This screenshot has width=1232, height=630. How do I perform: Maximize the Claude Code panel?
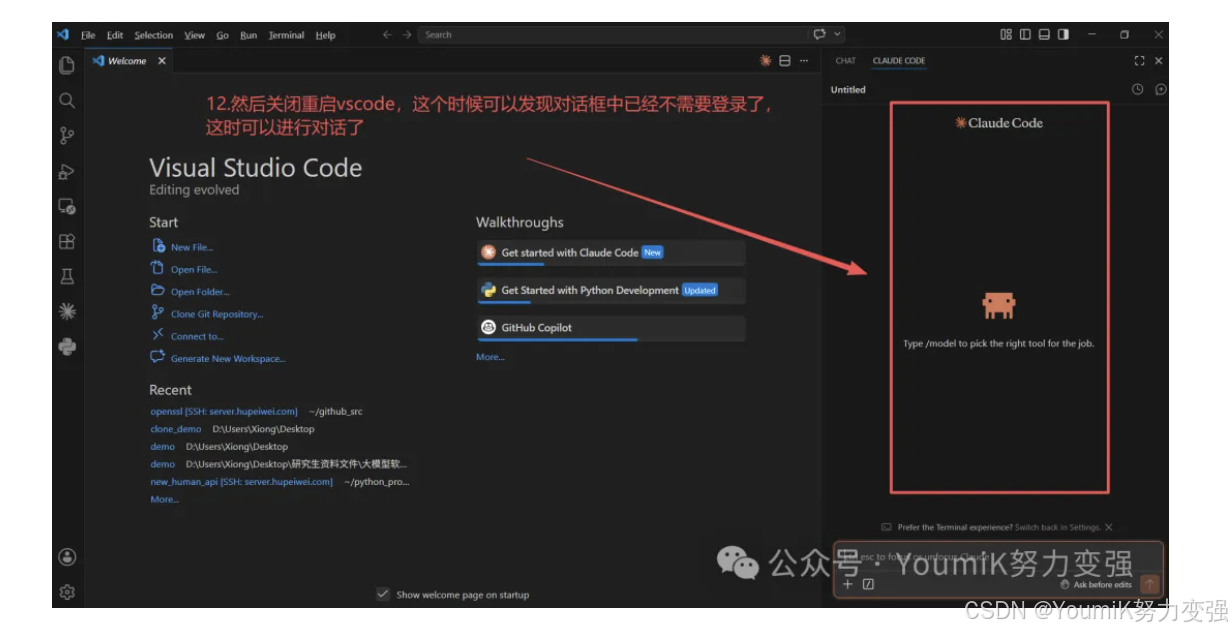click(x=1139, y=61)
